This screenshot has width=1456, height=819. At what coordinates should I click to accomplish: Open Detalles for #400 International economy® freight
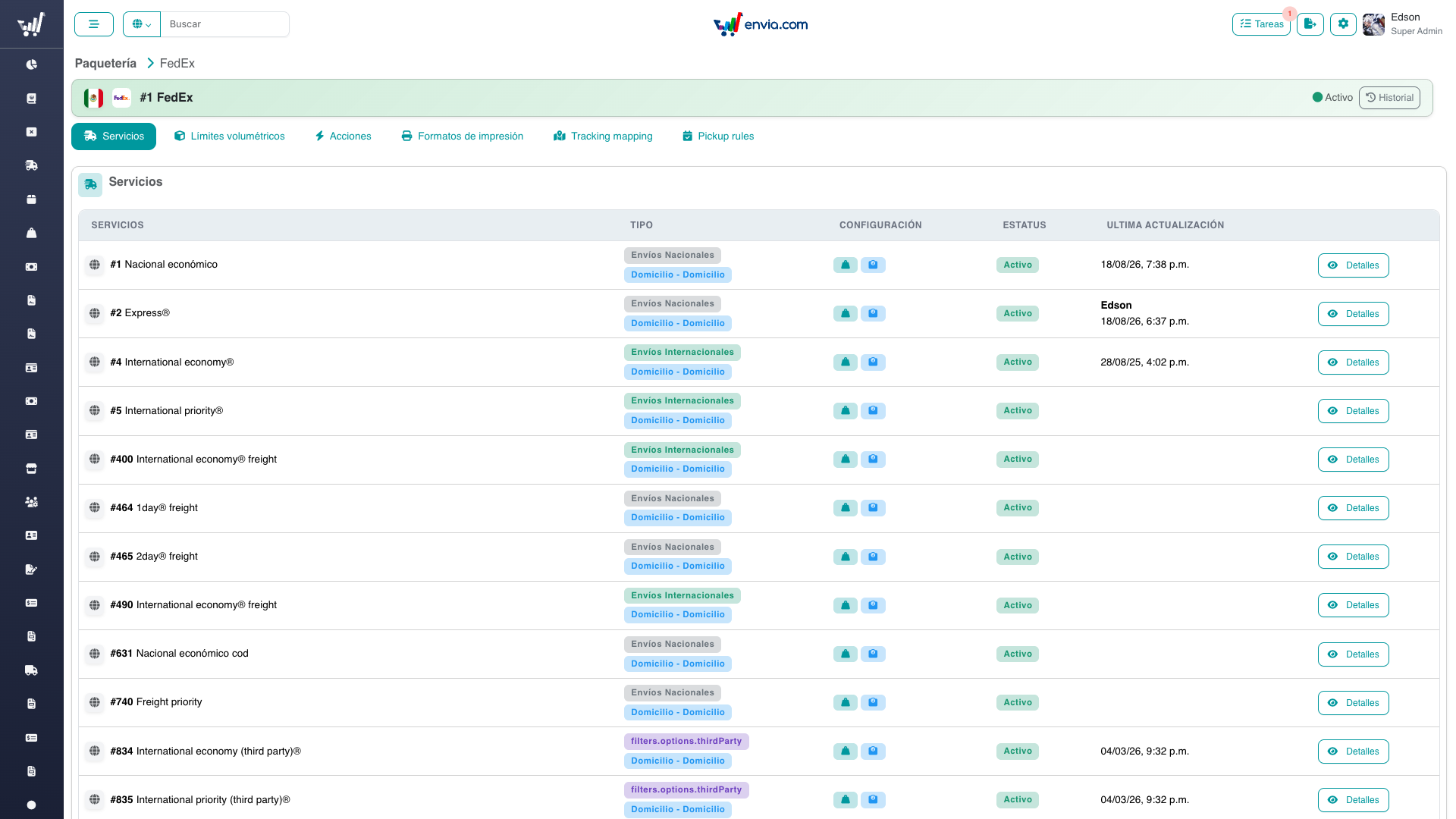pyautogui.click(x=1353, y=460)
